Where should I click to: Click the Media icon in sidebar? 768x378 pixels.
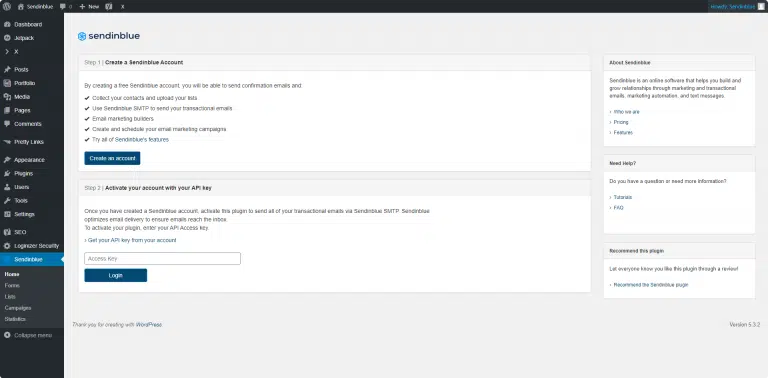pyautogui.click(x=7, y=97)
